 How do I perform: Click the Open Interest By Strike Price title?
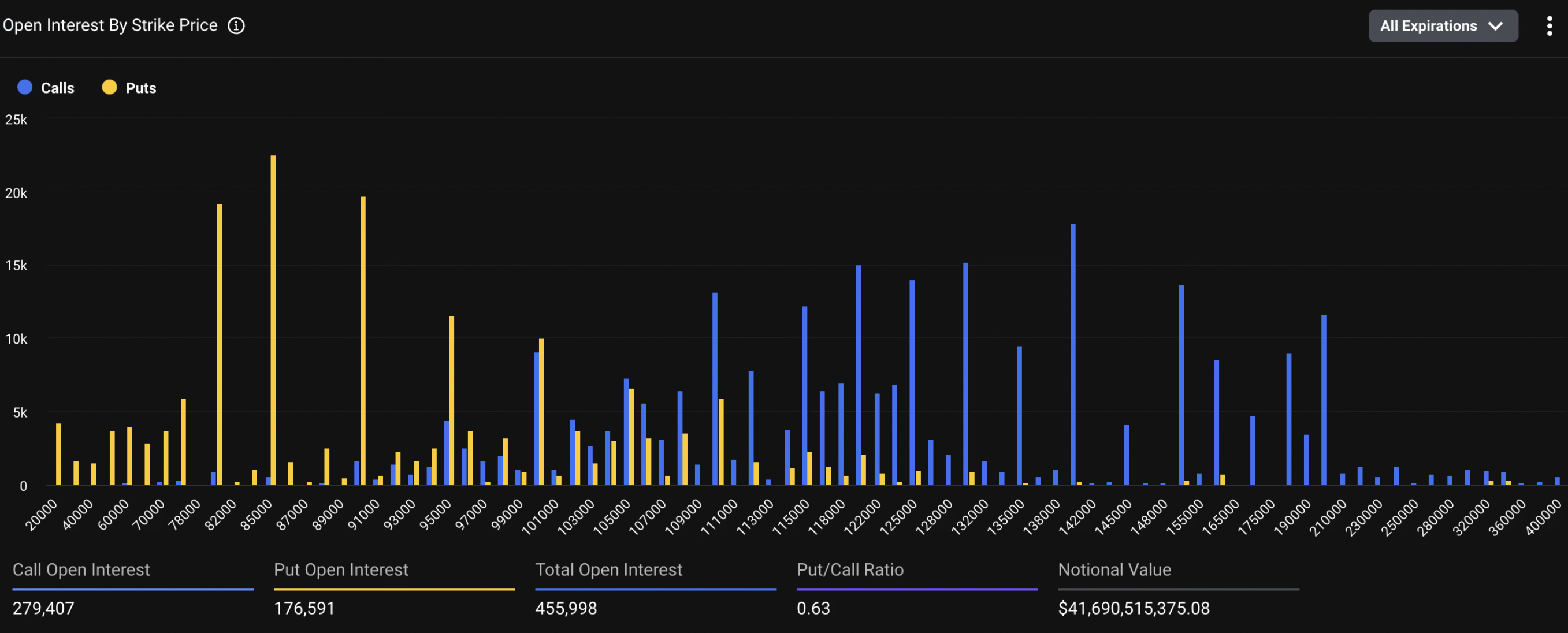coord(110,25)
